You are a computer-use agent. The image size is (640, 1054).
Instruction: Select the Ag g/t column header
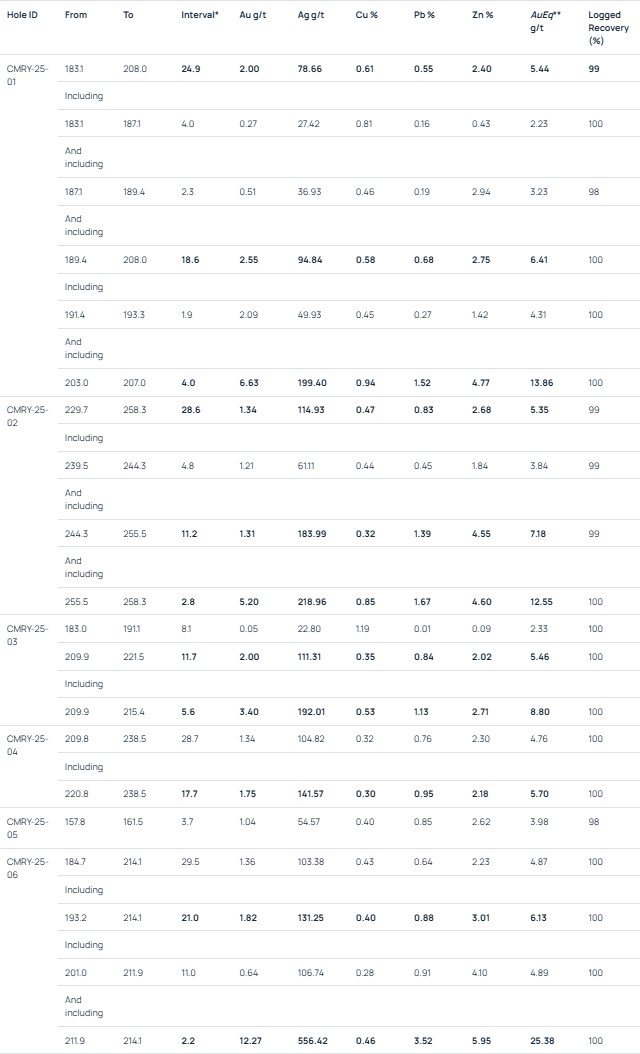tap(309, 15)
